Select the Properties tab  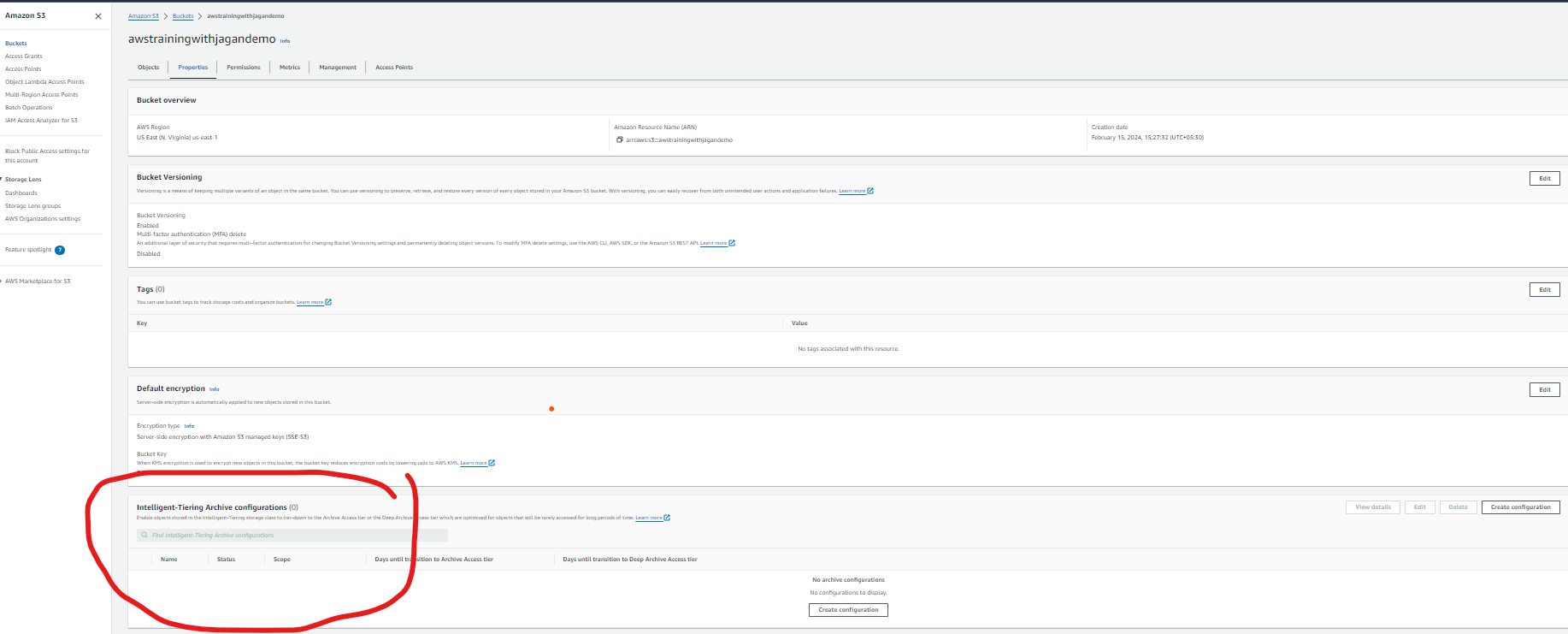193,67
